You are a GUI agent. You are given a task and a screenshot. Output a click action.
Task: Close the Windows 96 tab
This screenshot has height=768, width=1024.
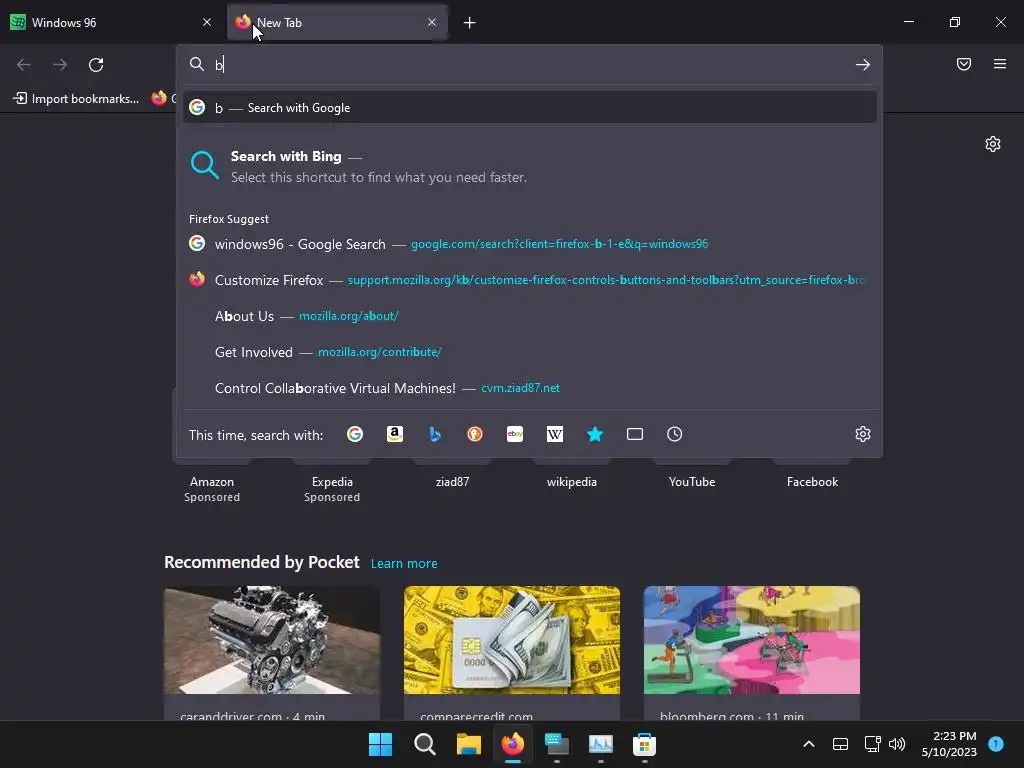tap(207, 22)
